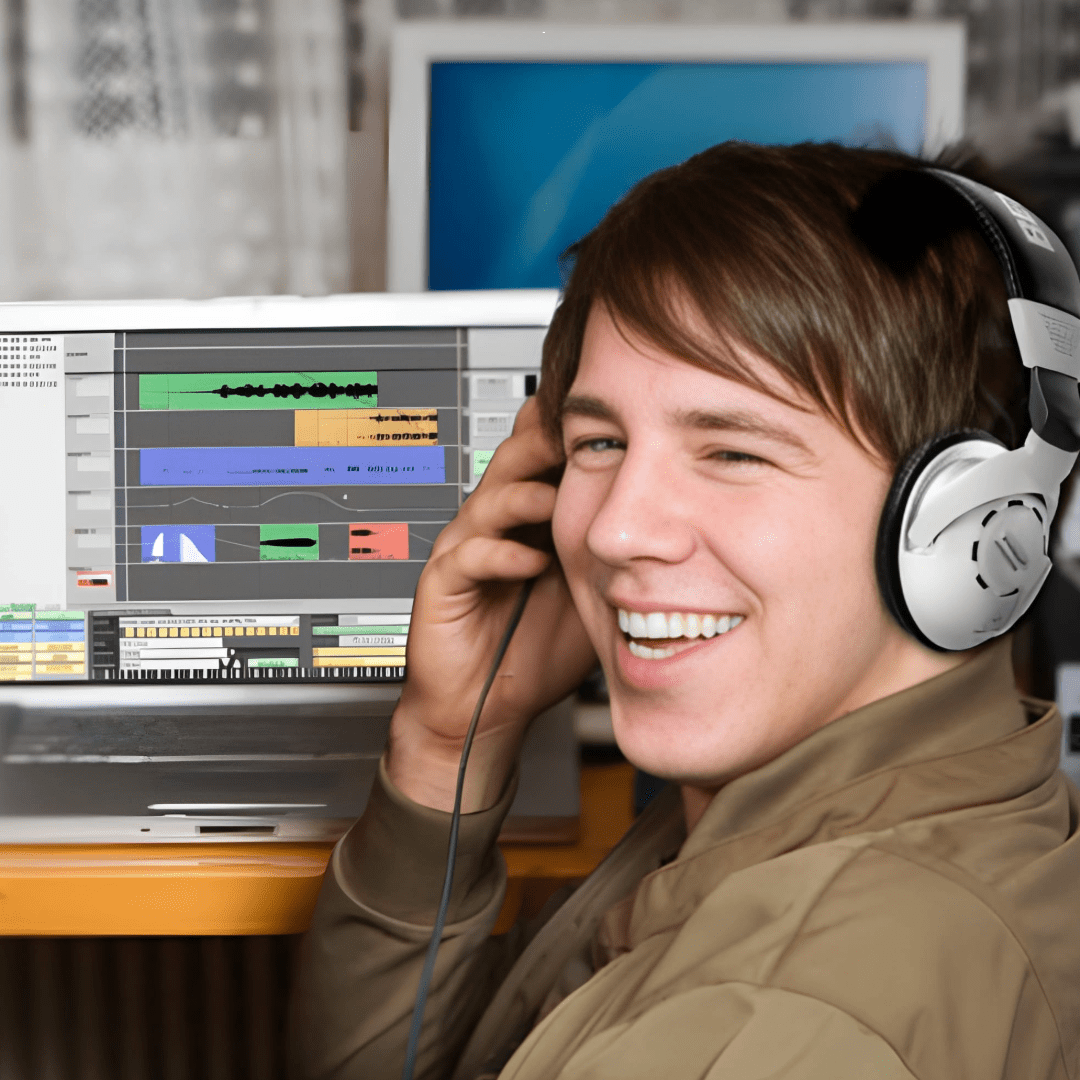
Task: Select the red clip on fifth track
Action: 378,542
